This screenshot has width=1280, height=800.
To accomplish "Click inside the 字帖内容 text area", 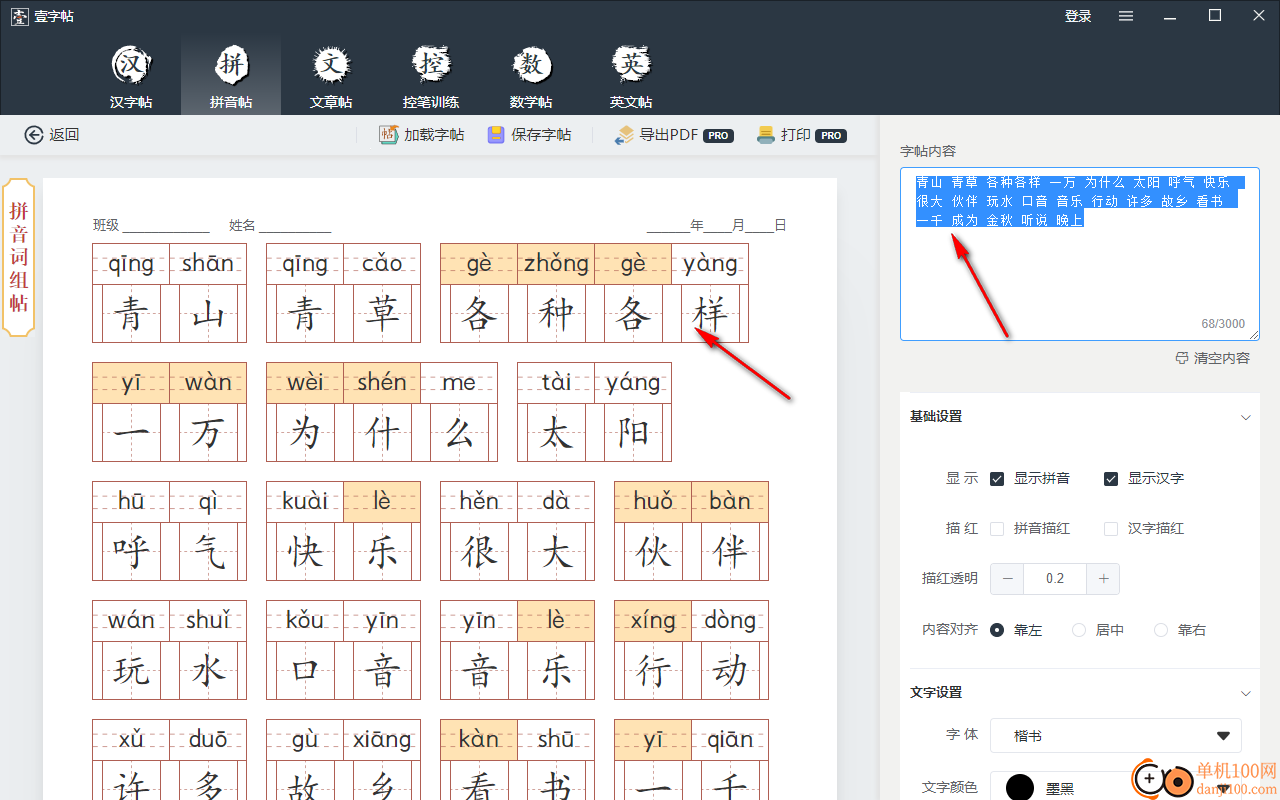I will click(1080, 254).
